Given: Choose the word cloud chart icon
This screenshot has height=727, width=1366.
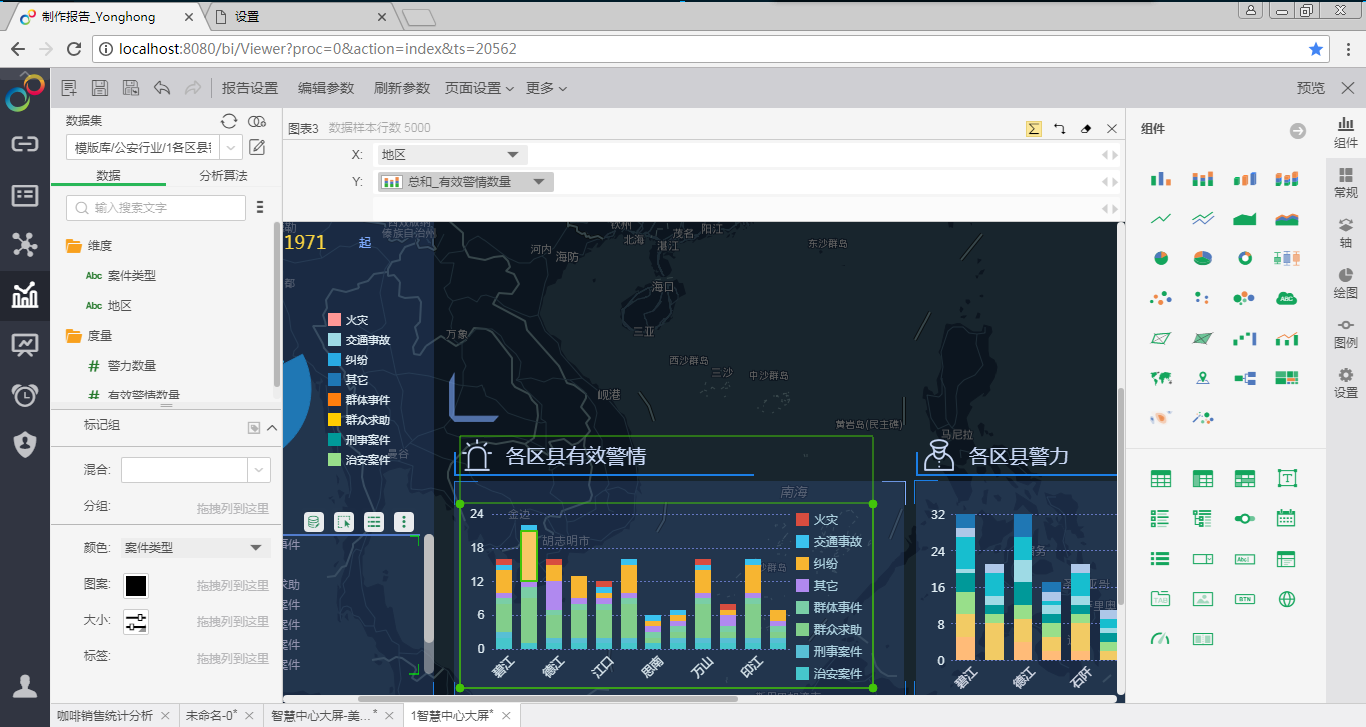Looking at the screenshot, I should [x=1287, y=298].
